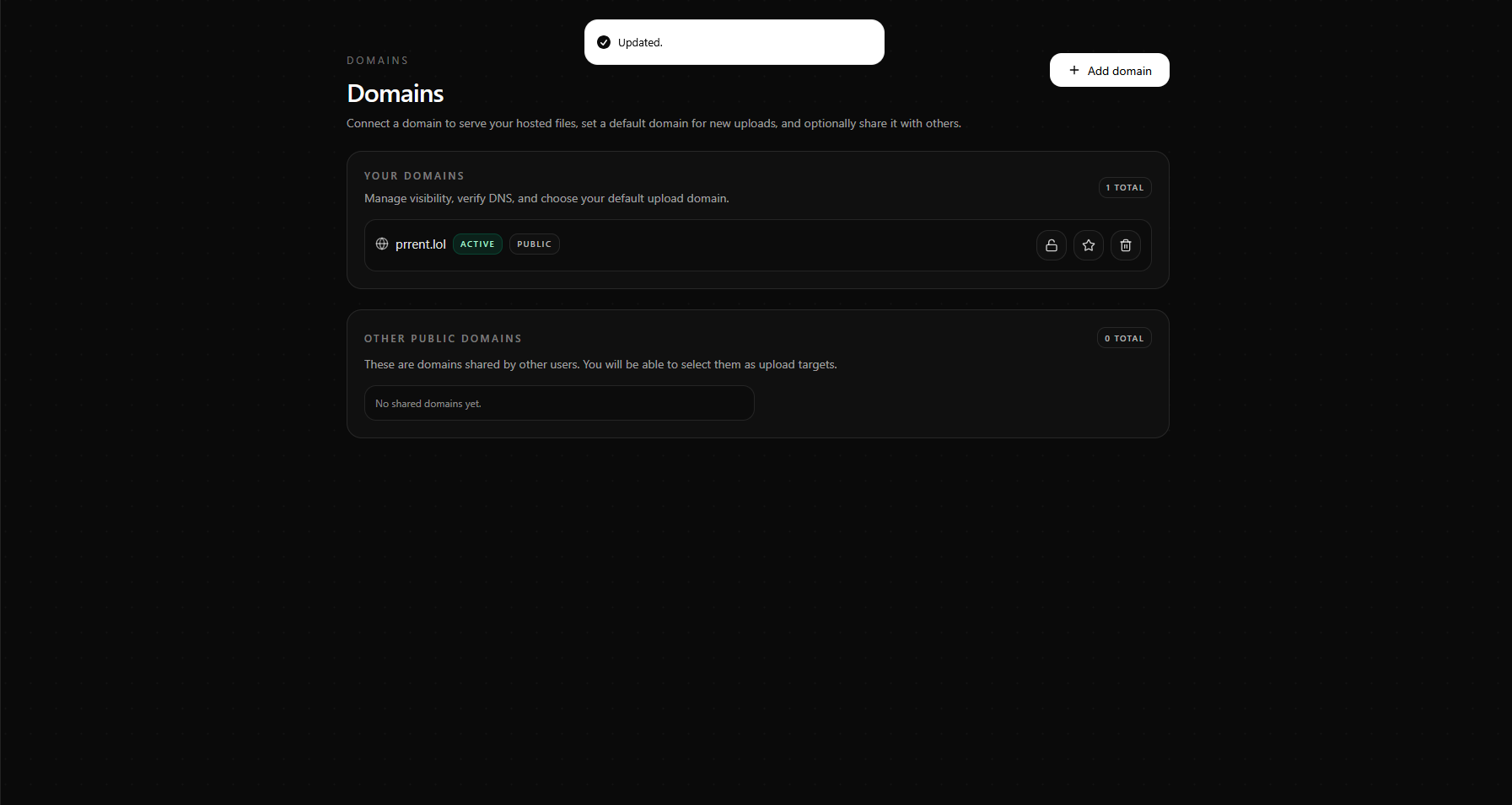
Task: Set prrent.lol as default using the star icon
Action: tap(1088, 245)
